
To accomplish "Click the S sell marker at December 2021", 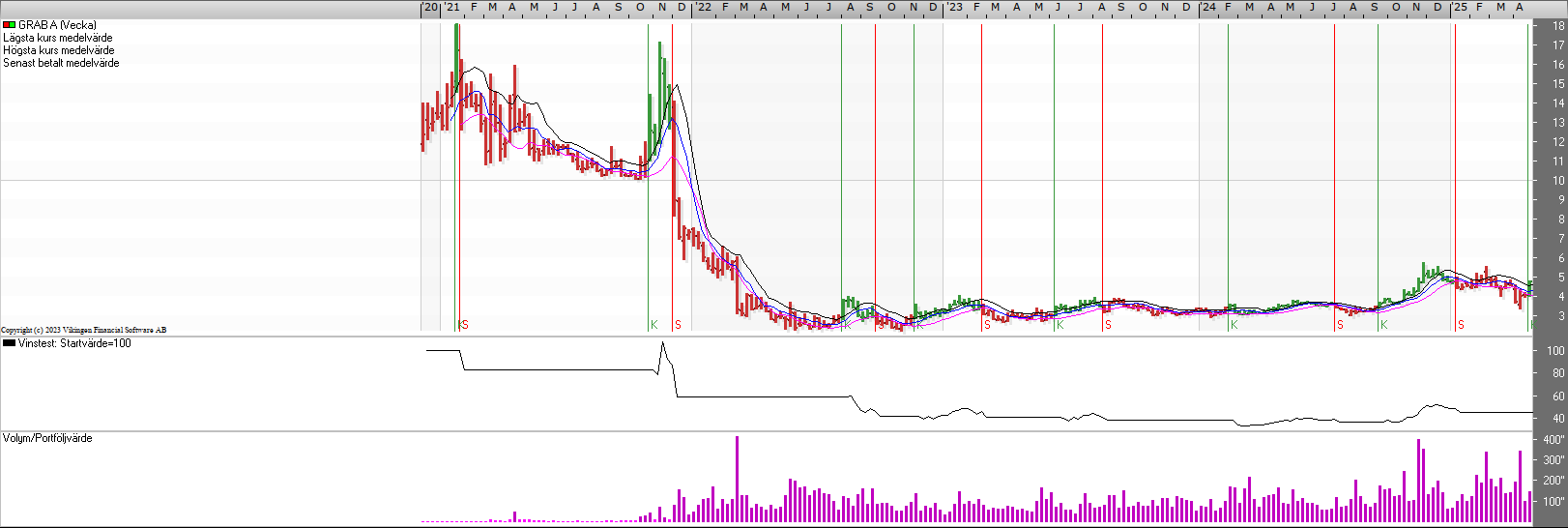I will (x=678, y=325).
